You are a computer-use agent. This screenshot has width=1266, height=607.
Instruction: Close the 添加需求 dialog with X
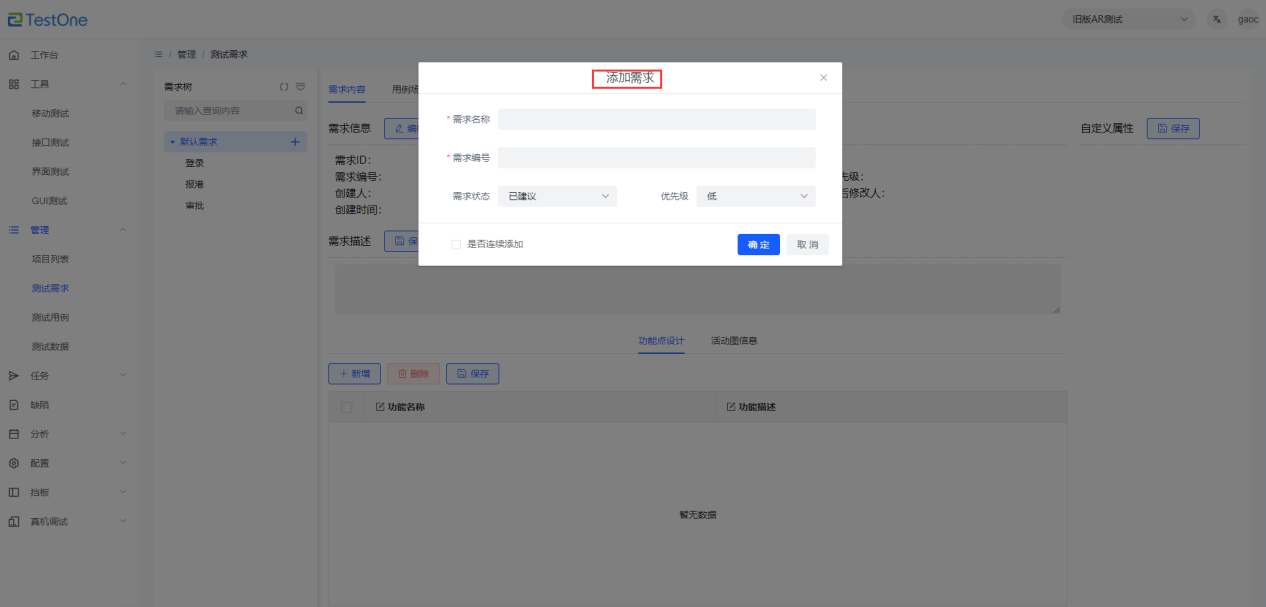pyautogui.click(x=824, y=78)
